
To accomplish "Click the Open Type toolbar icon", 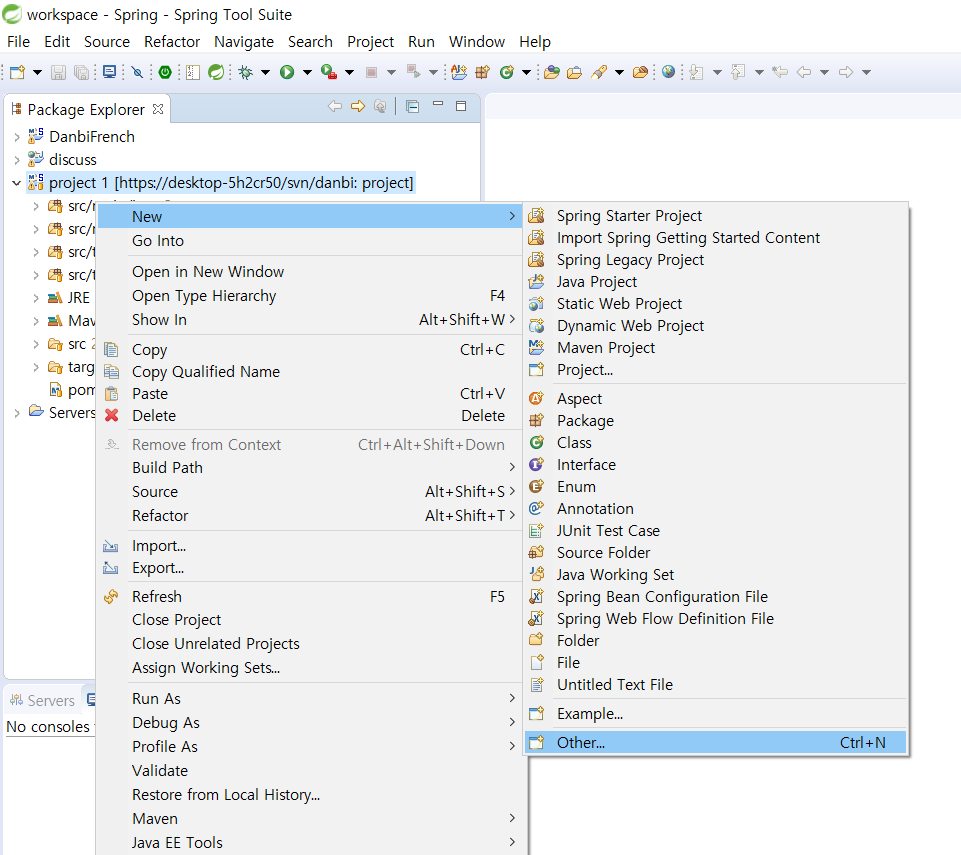I will pos(552,72).
